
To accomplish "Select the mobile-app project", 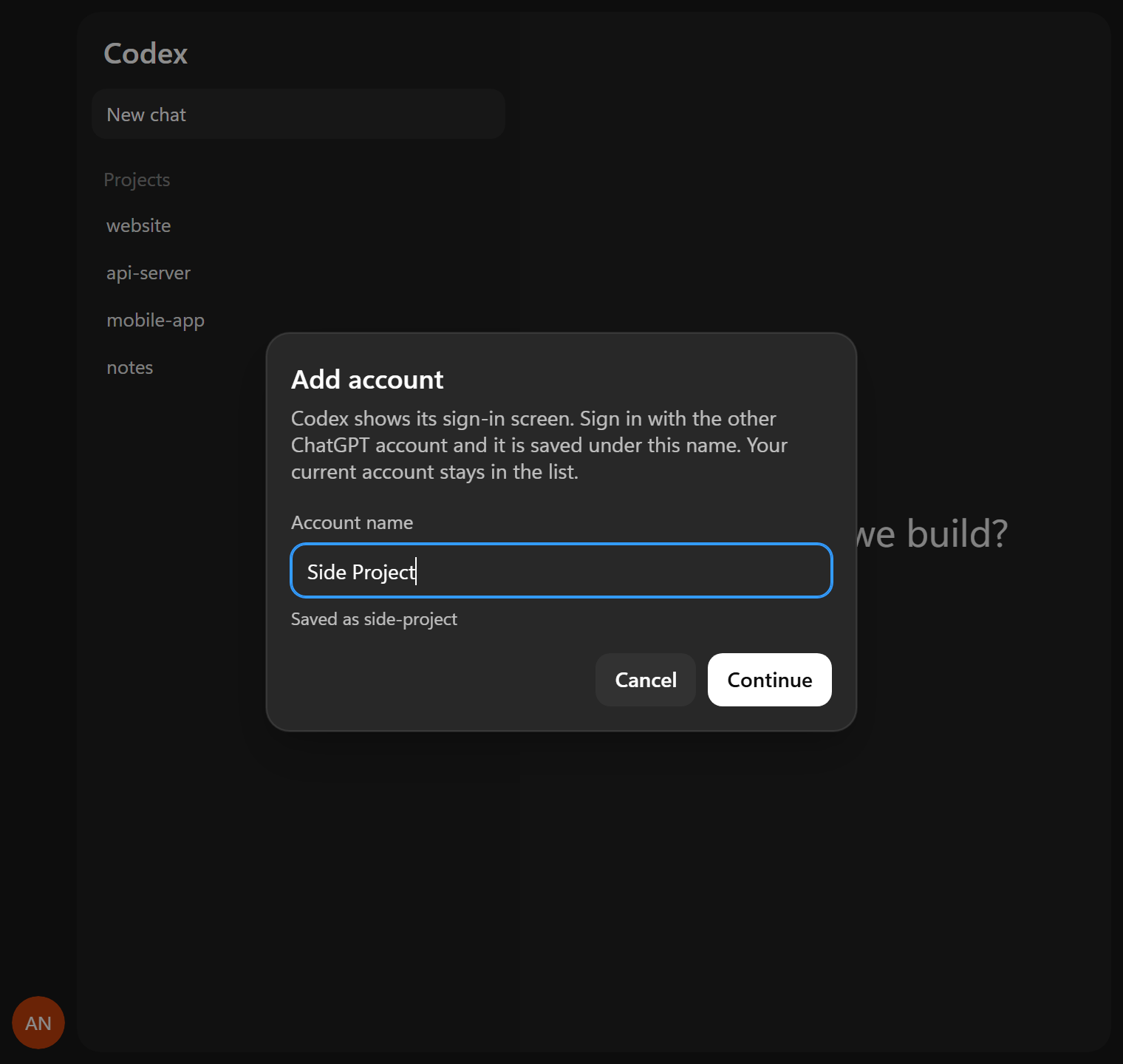I will (156, 320).
